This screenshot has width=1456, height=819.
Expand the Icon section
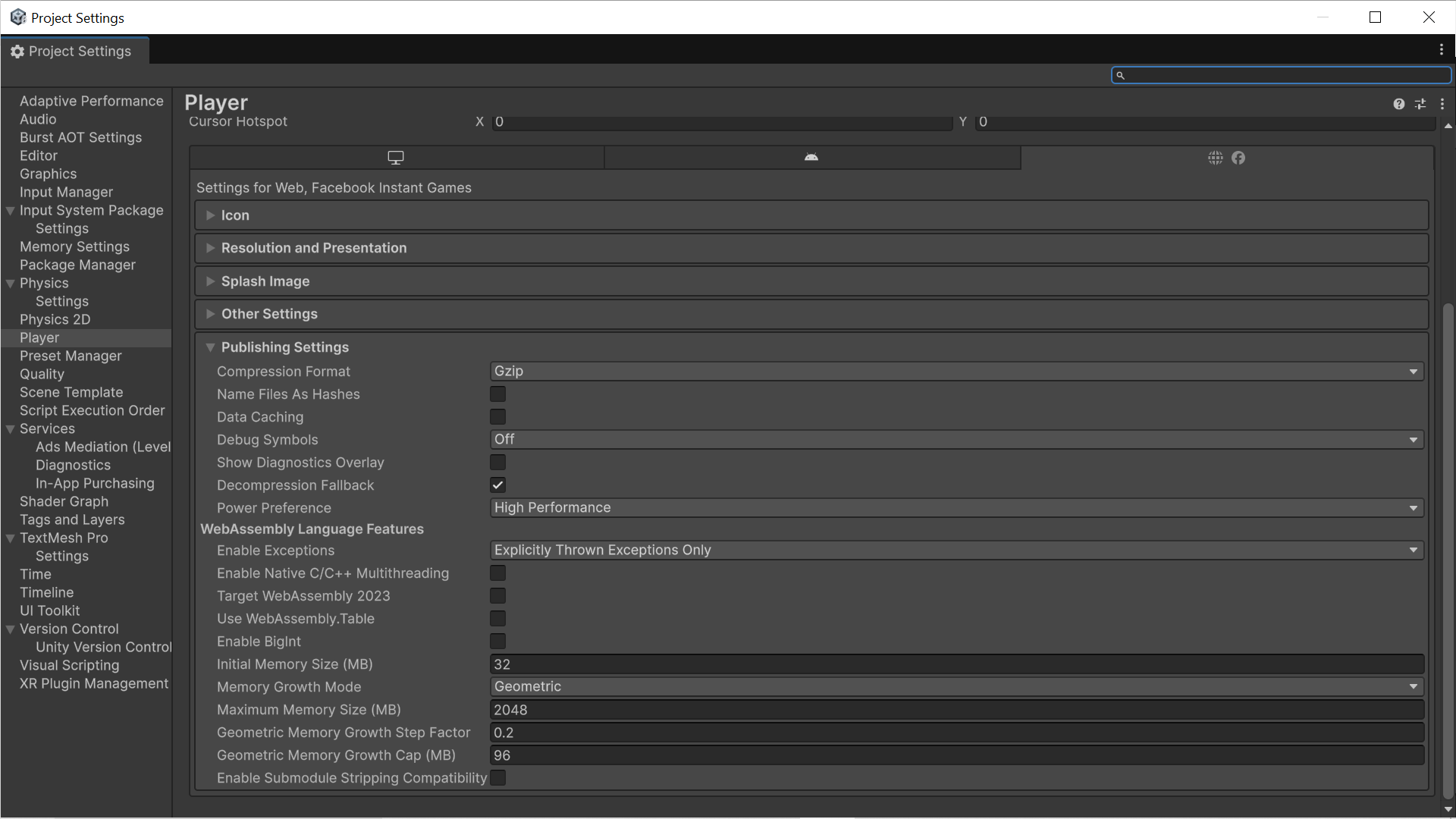point(811,215)
